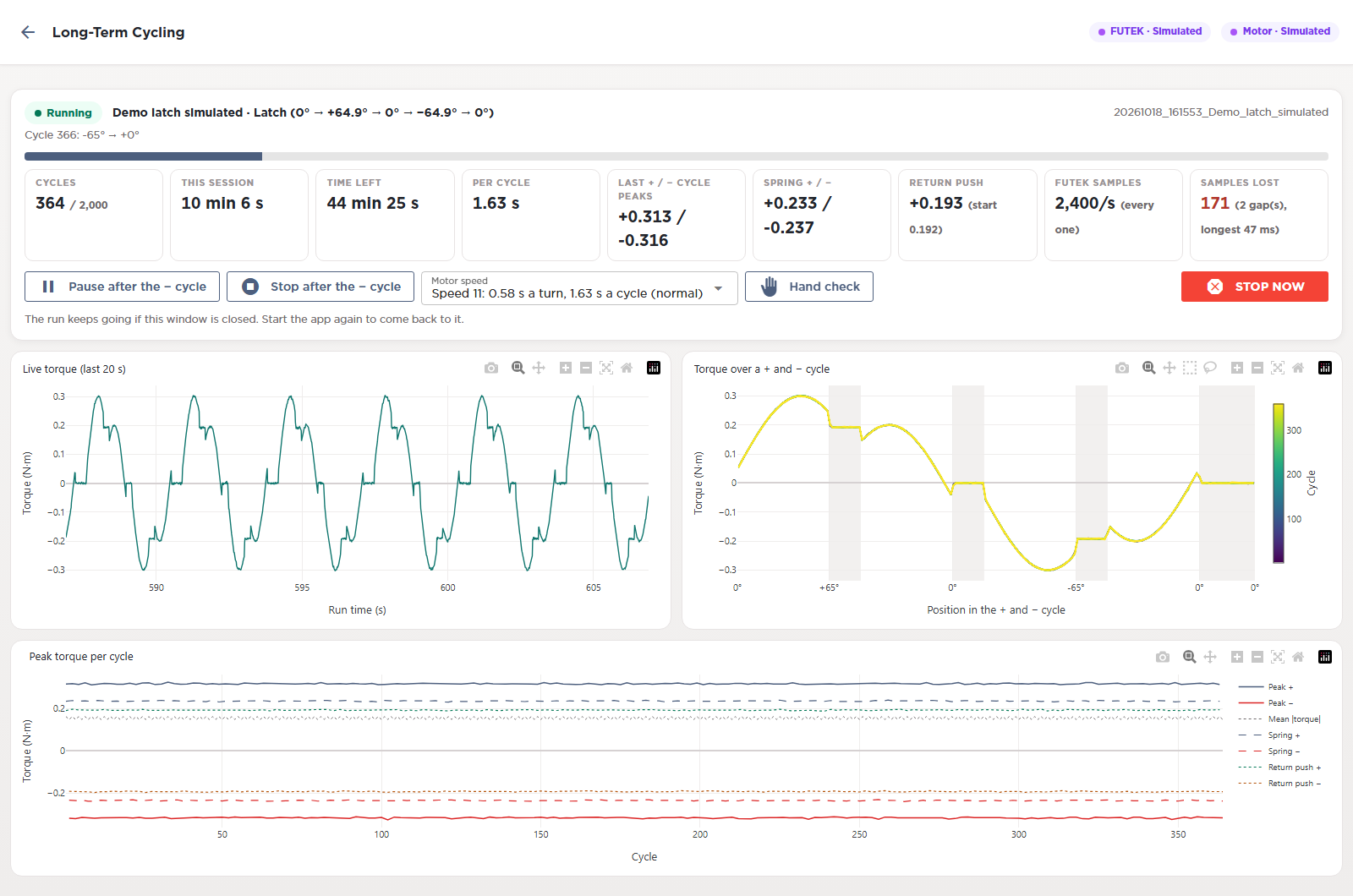Click the Cycle color scale bar
Screen dimensions: 1353x896
1279,484
